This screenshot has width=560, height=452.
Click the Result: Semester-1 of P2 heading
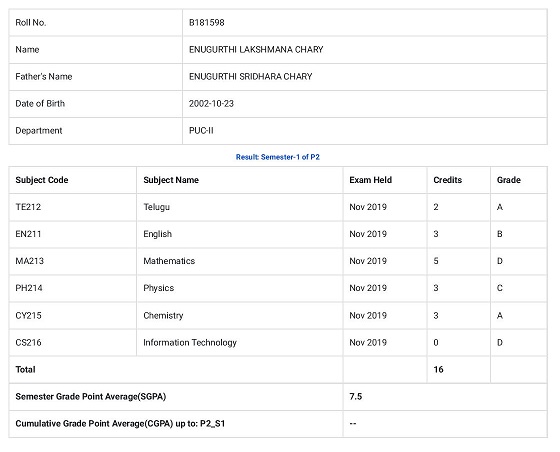(278, 157)
